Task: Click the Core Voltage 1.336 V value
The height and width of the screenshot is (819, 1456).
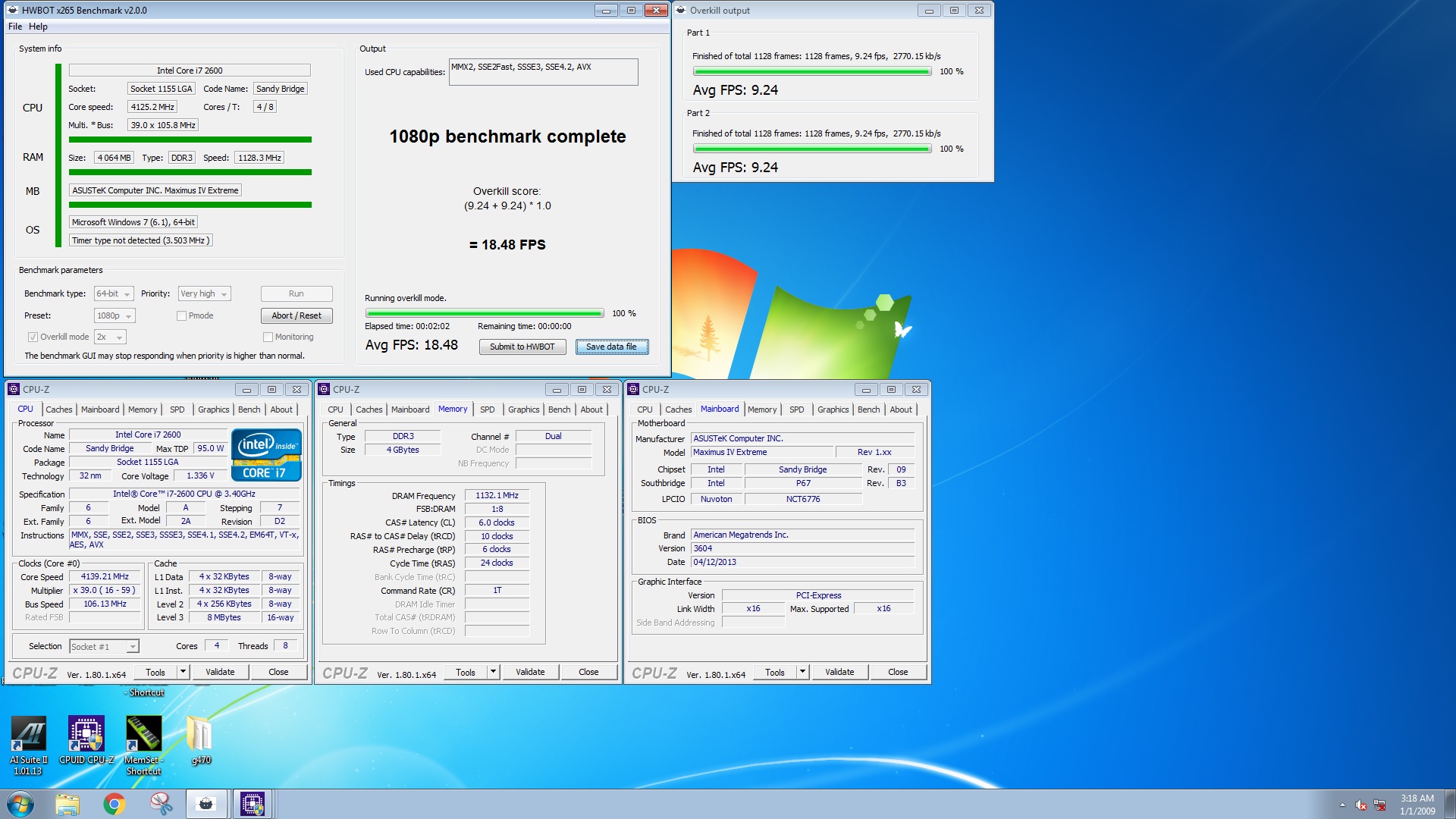Action: 200,476
